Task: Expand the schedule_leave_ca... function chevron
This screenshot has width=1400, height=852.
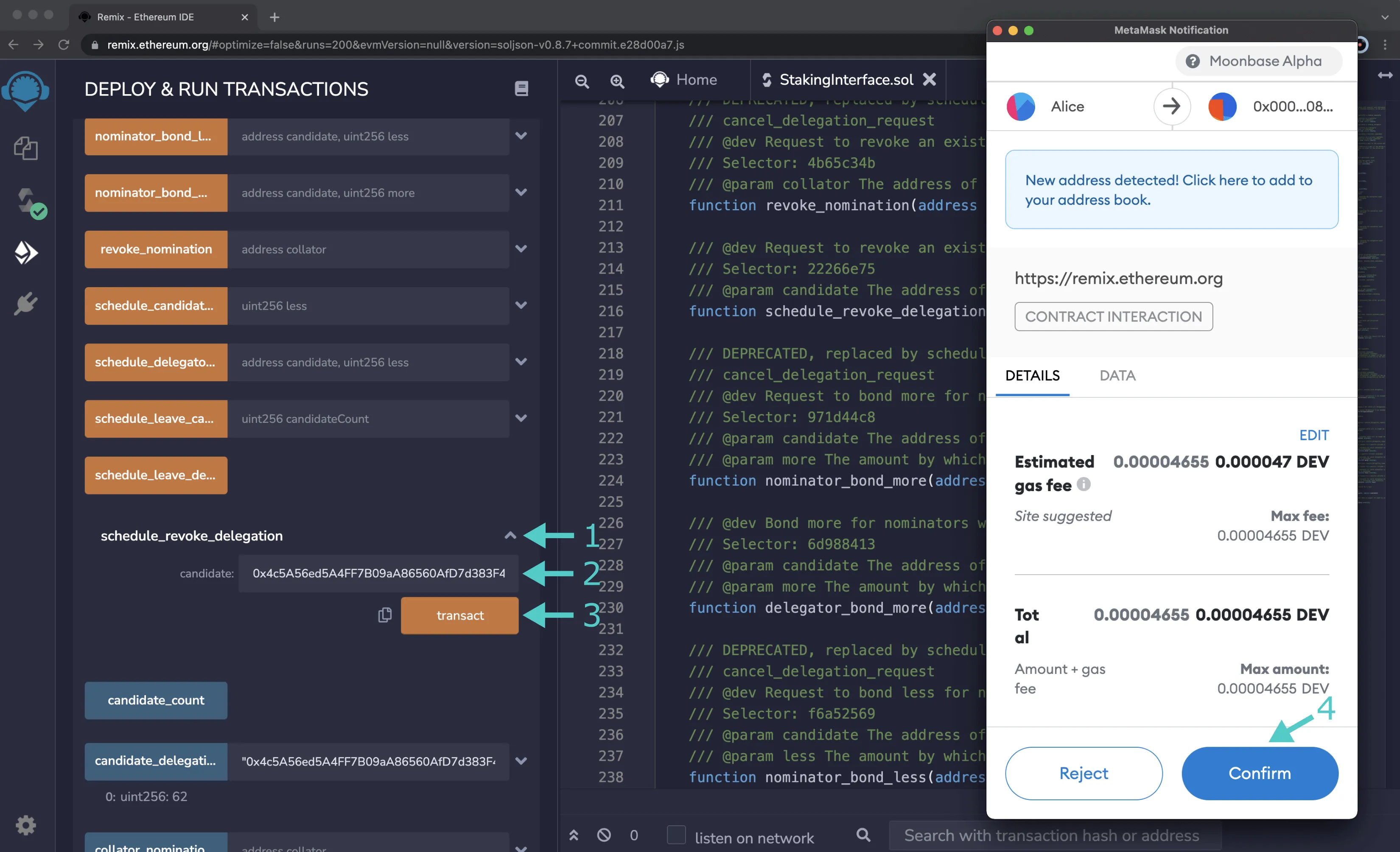Action: coord(521,417)
